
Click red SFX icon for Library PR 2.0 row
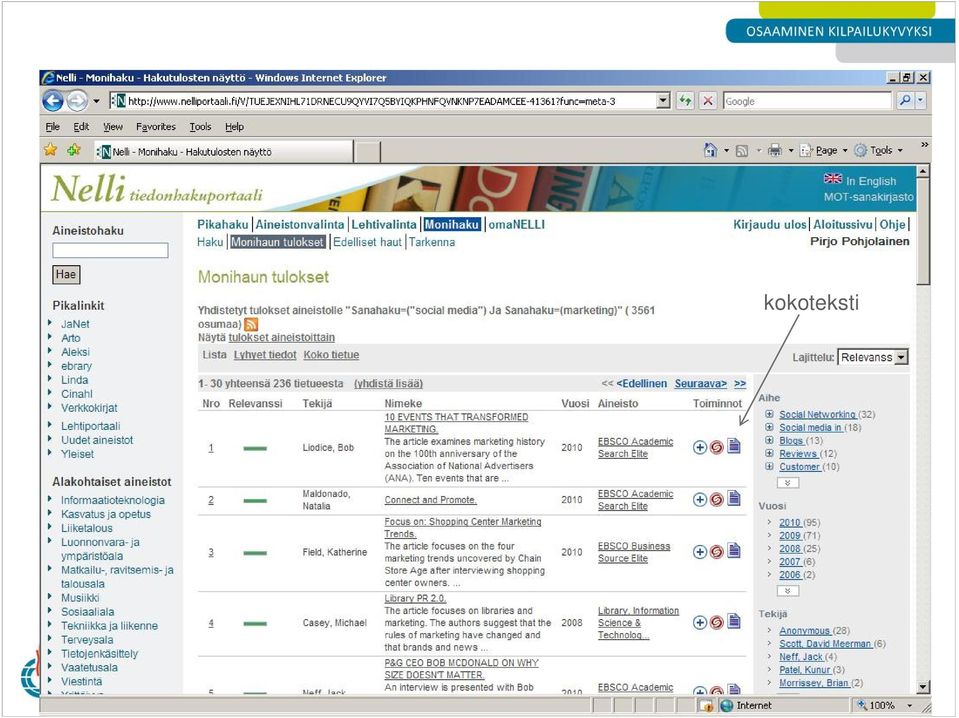(x=716, y=623)
